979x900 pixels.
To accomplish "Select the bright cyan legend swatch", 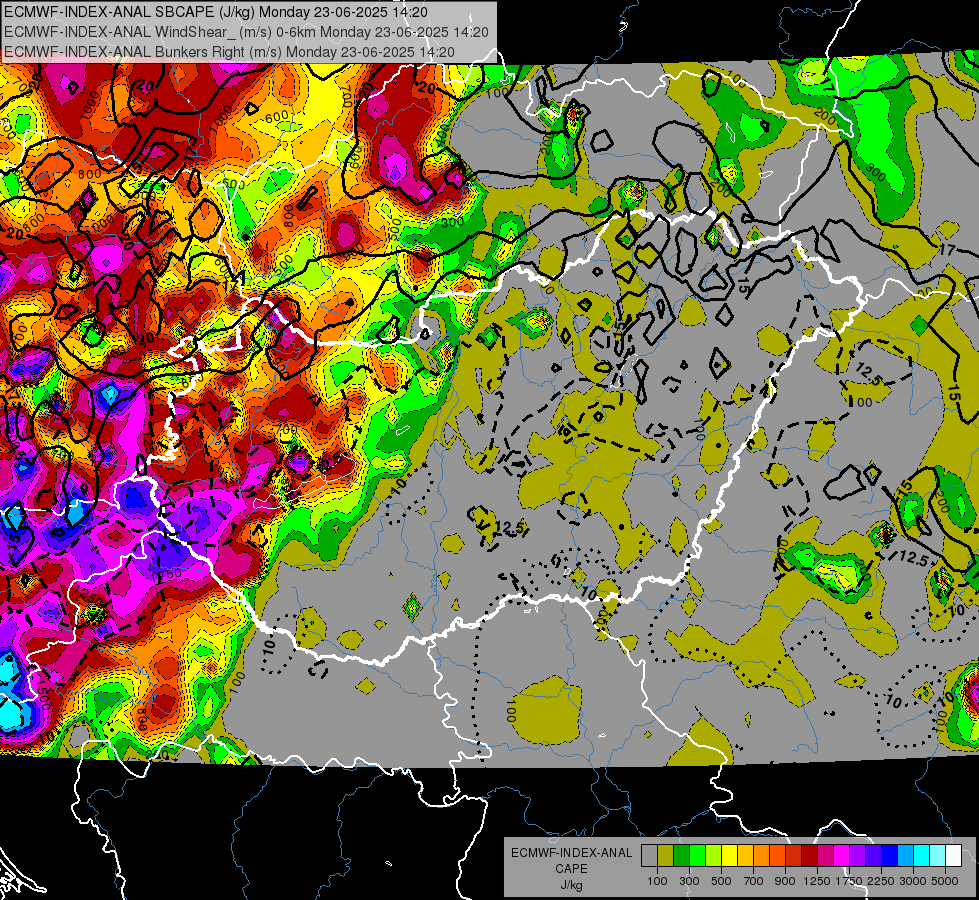I will (x=922, y=856).
